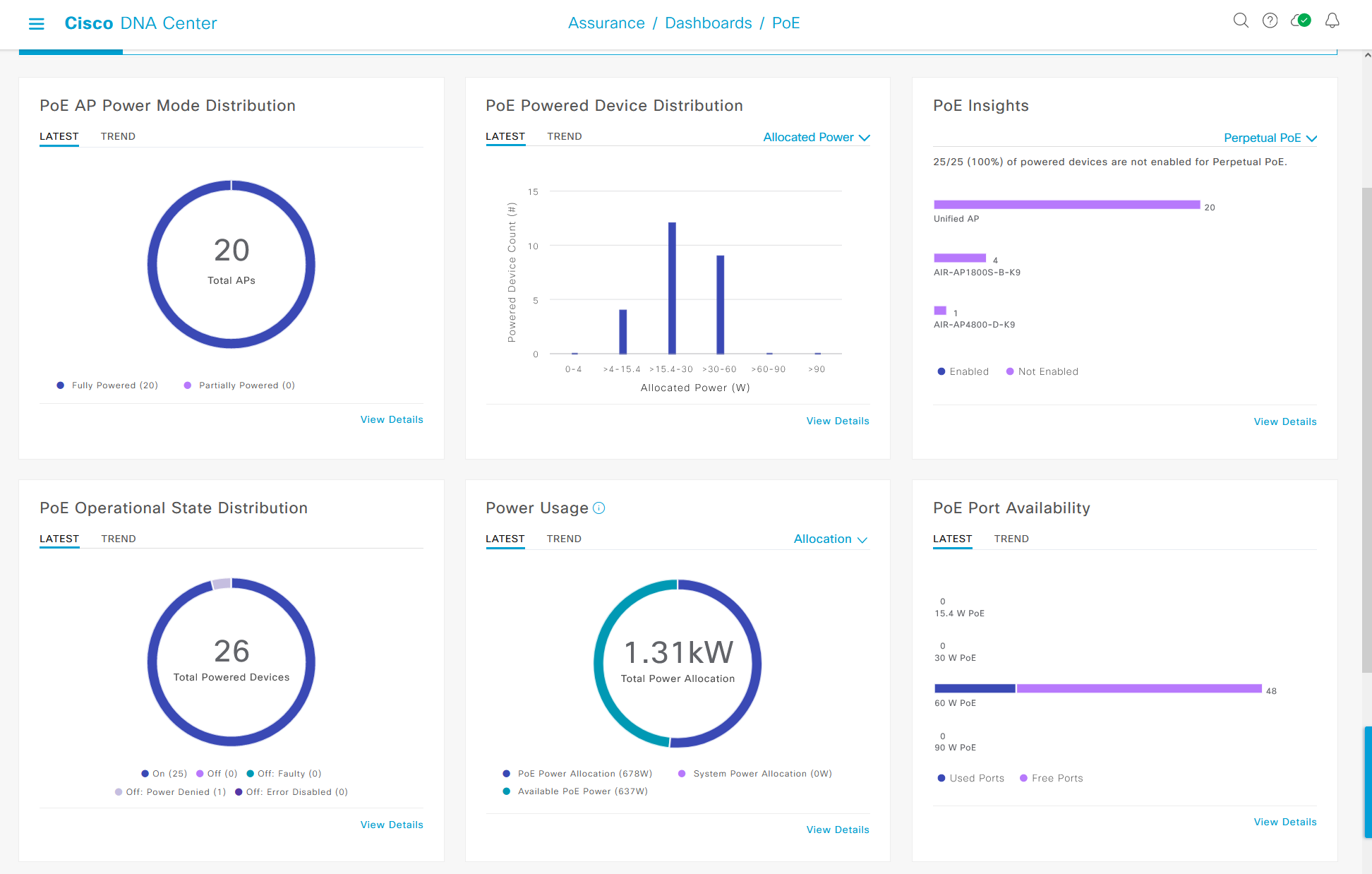The width and height of the screenshot is (1372, 874).
Task: Open the Allocation dropdown in Power Usage
Action: [x=830, y=539]
